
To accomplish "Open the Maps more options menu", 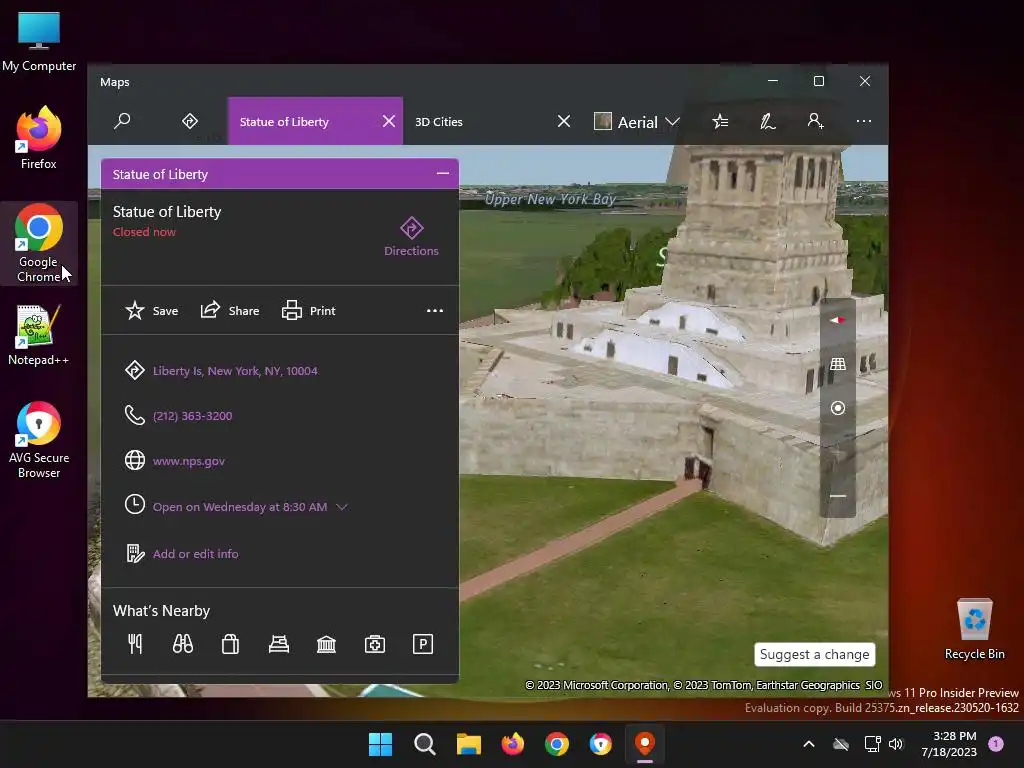I will [x=863, y=121].
